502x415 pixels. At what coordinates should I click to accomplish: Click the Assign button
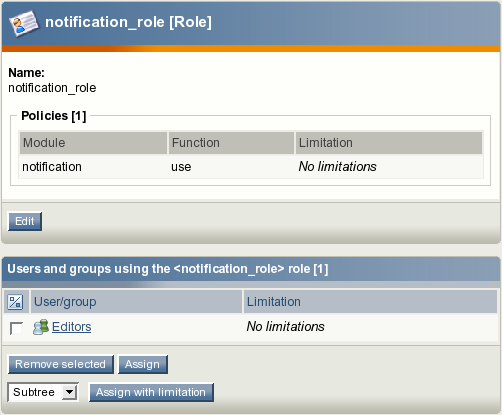[143, 364]
